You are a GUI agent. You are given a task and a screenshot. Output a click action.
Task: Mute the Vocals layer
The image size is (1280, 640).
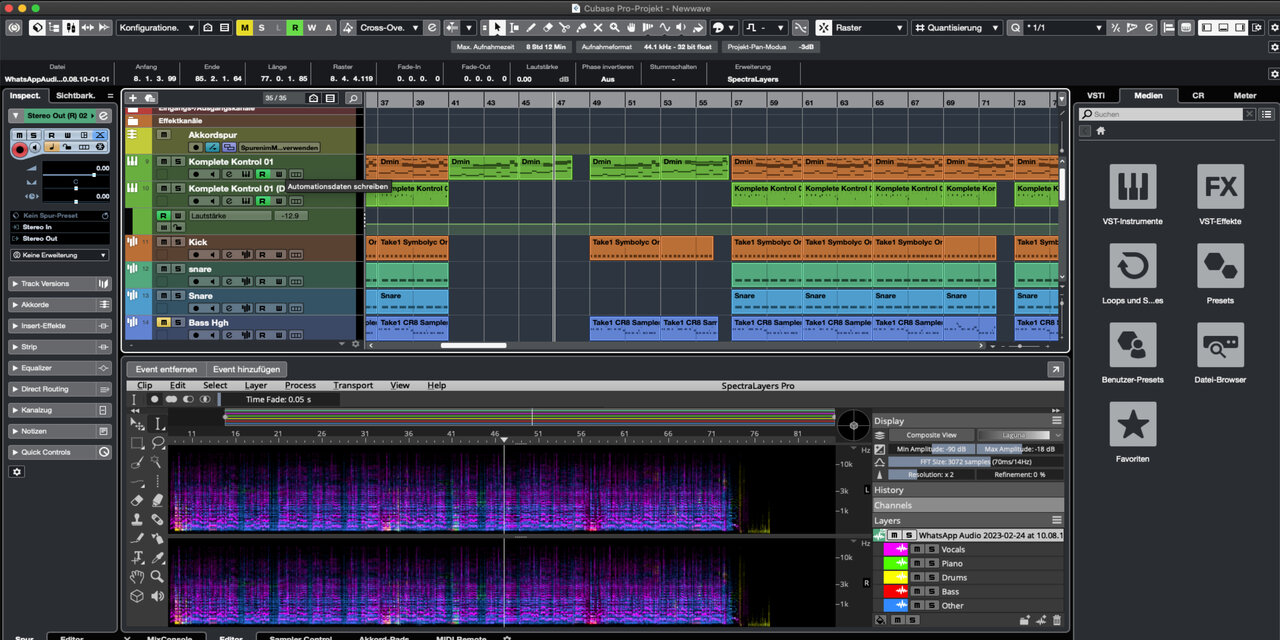916,549
